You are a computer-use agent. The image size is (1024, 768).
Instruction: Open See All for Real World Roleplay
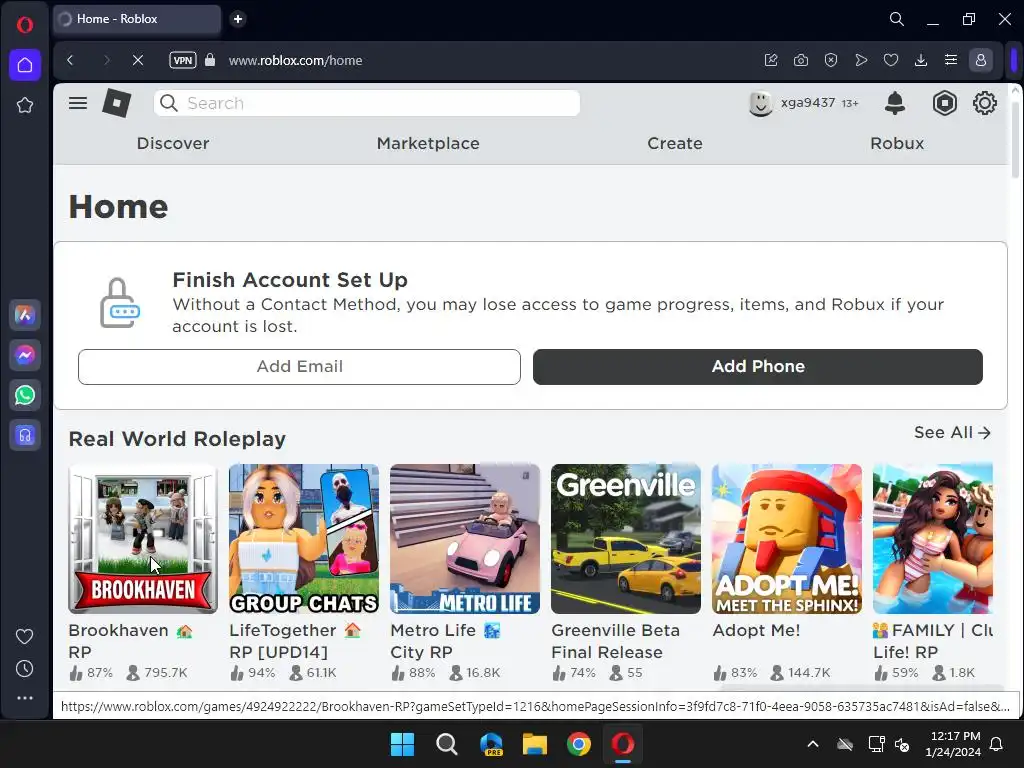(952, 432)
